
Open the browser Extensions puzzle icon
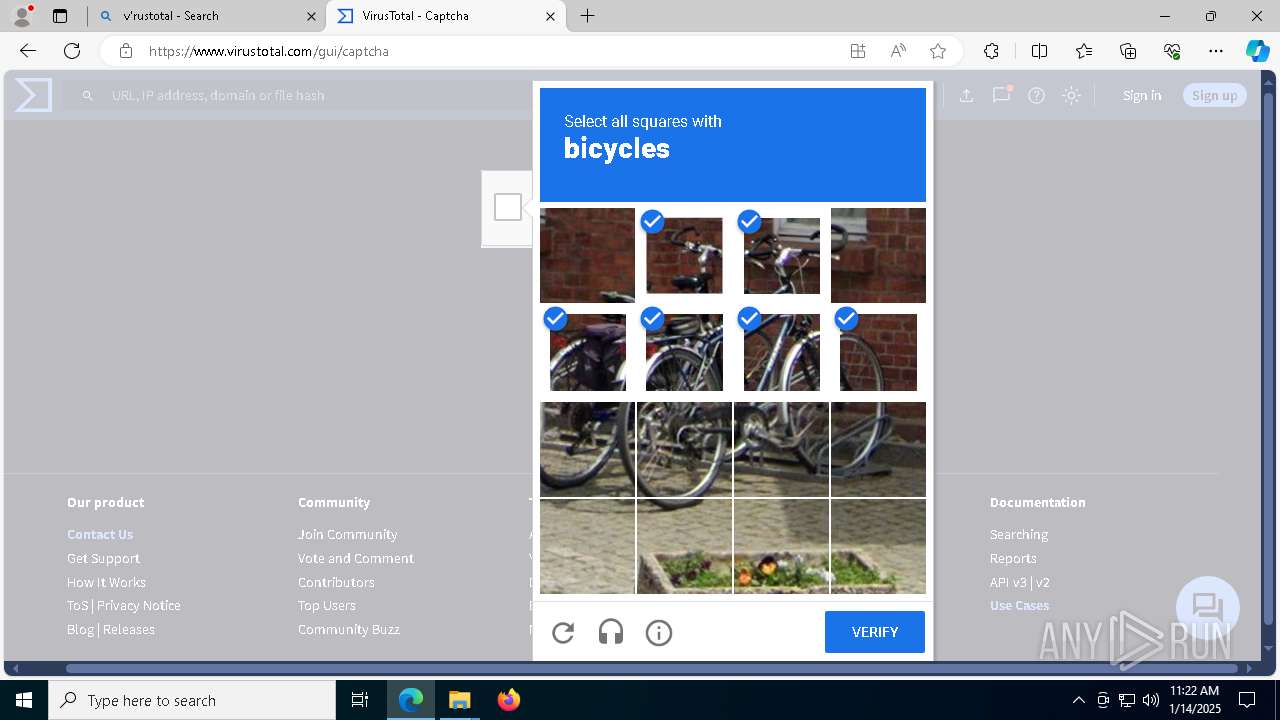click(991, 51)
